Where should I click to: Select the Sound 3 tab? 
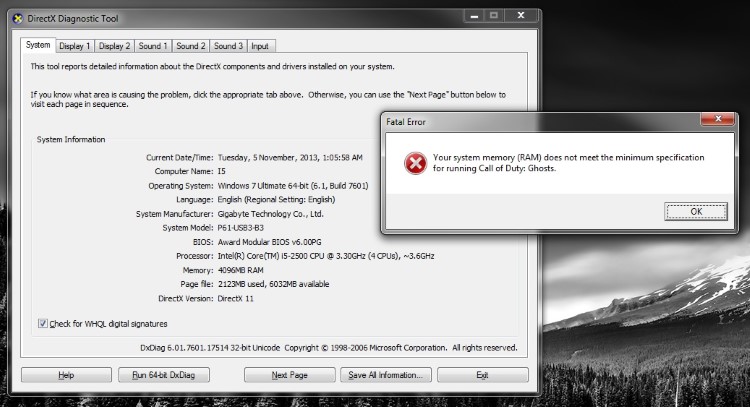coord(229,46)
